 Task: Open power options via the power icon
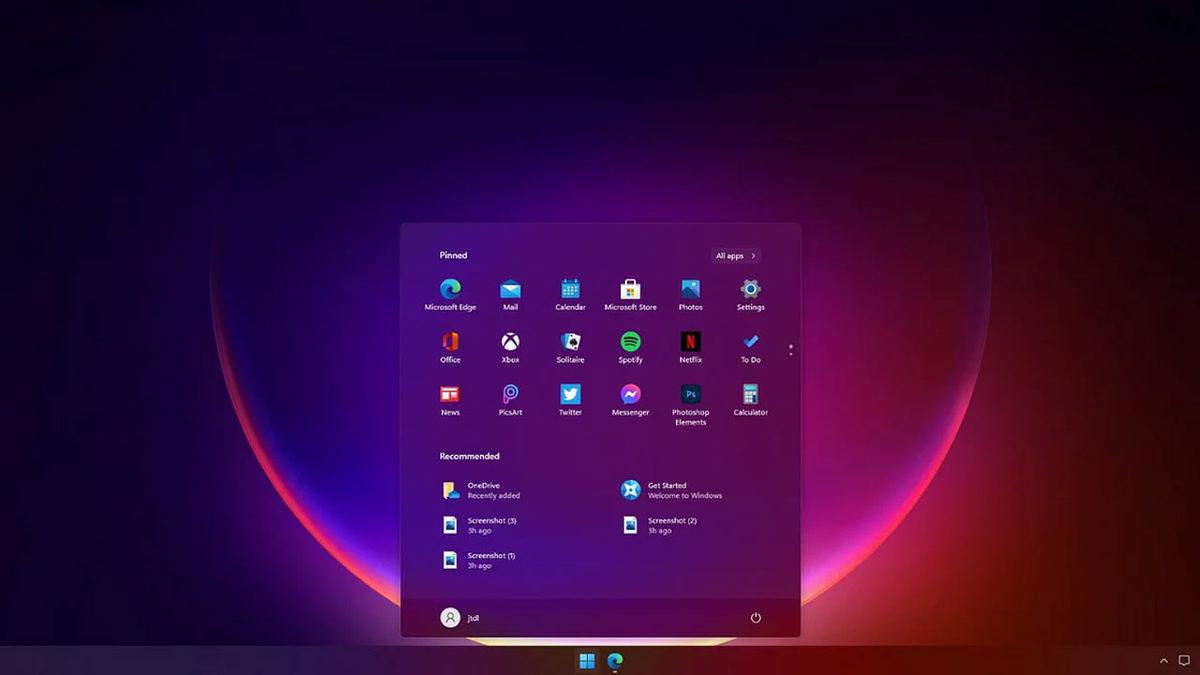tap(756, 618)
